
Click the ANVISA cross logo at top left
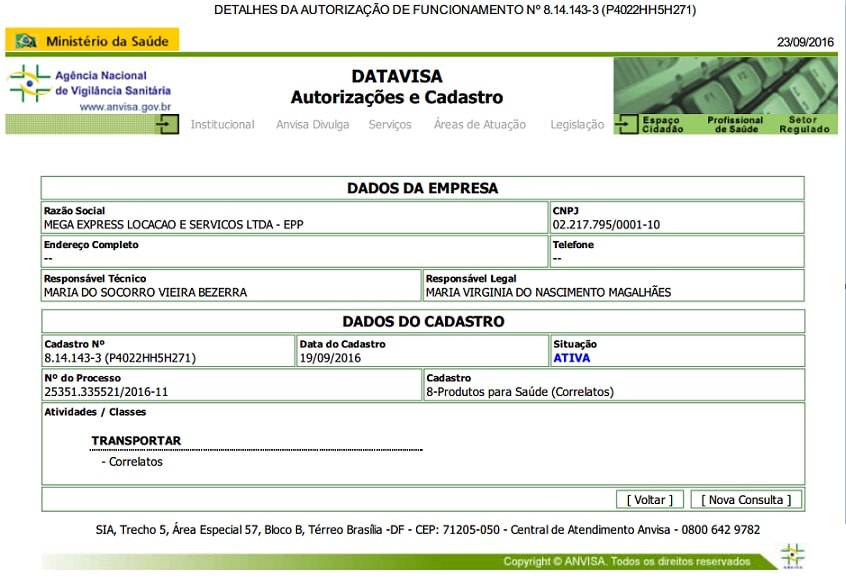(x=28, y=83)
